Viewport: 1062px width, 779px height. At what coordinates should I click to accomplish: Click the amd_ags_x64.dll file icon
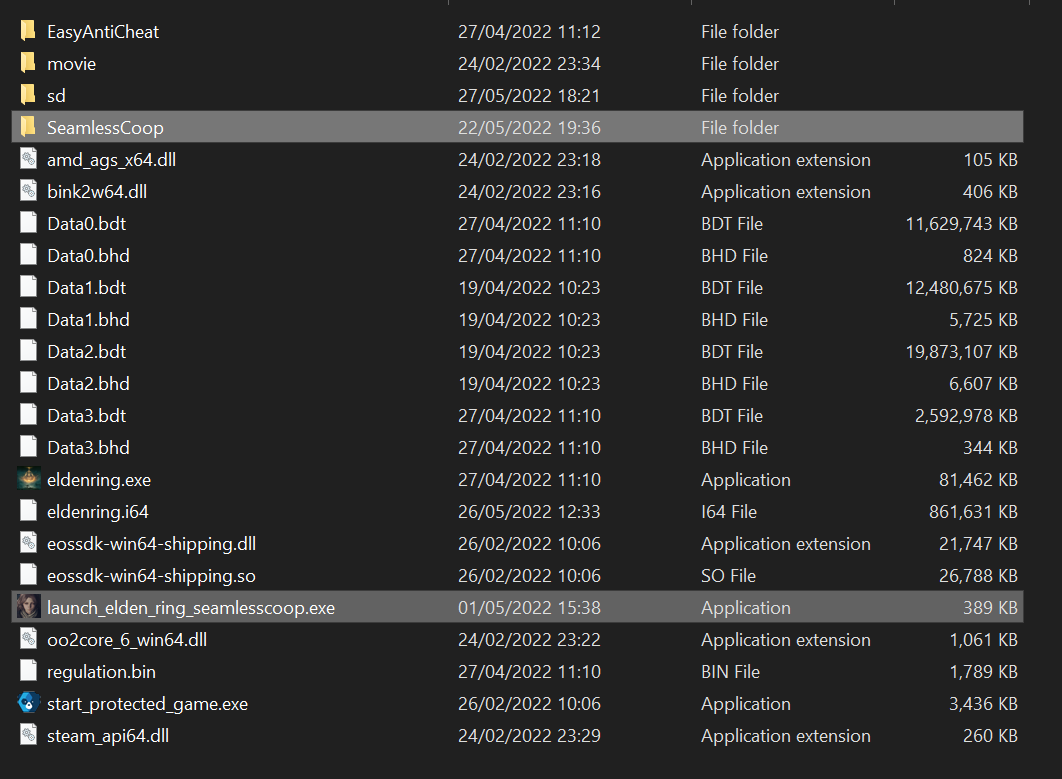point(28,160)
